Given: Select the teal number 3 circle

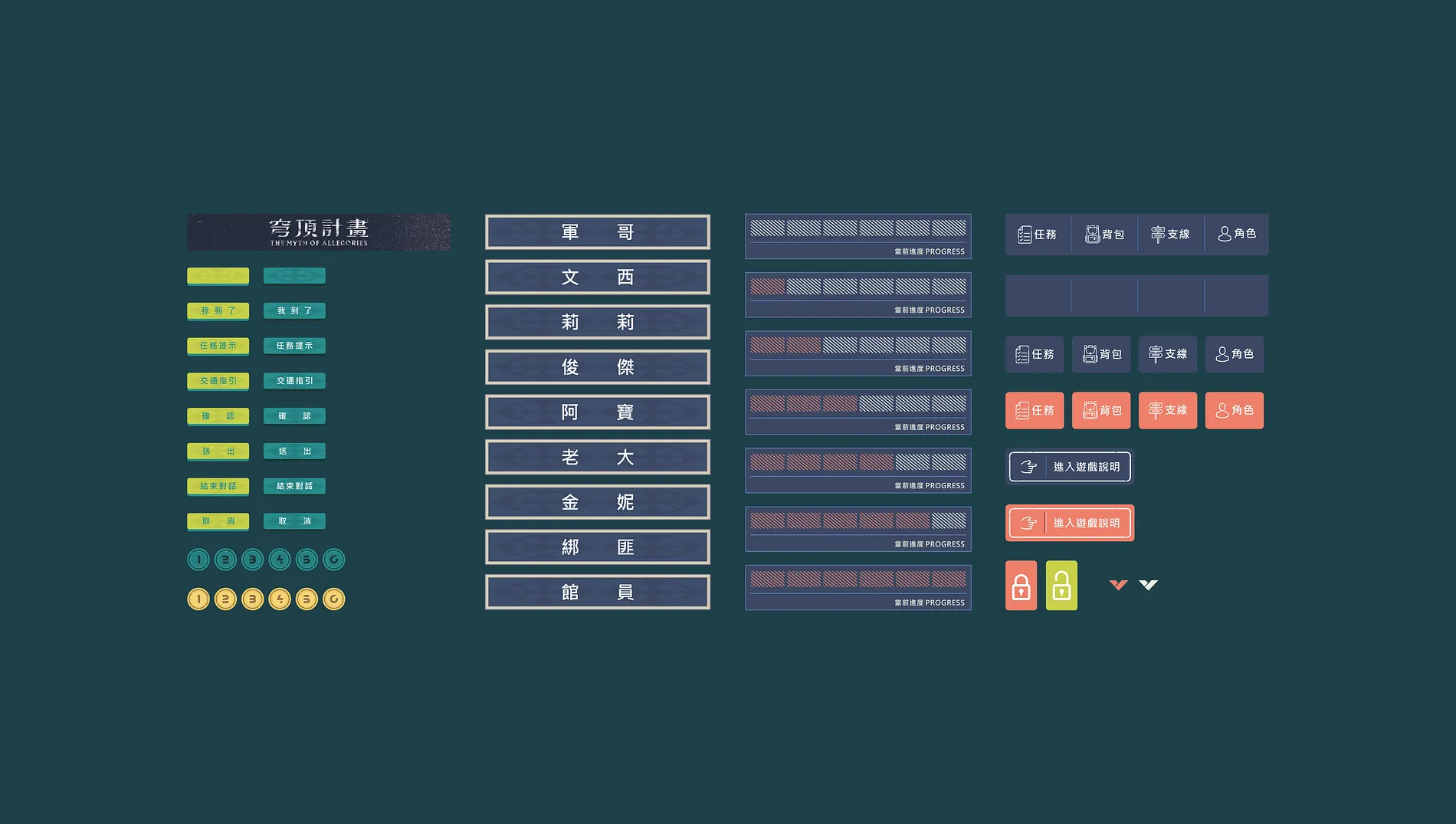Looking at the screenshot, I should click(x=252, y=560).
